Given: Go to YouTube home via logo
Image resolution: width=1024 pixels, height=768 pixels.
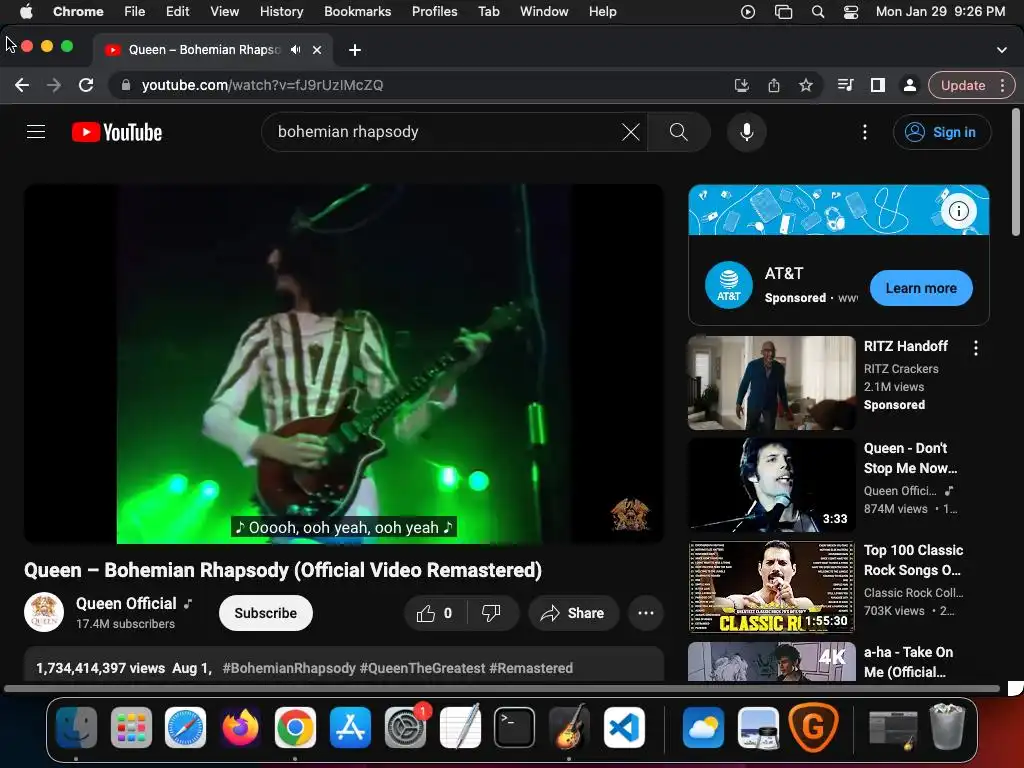Looking at the screenshot, I should pyautogui.click(x=117, y=132).
